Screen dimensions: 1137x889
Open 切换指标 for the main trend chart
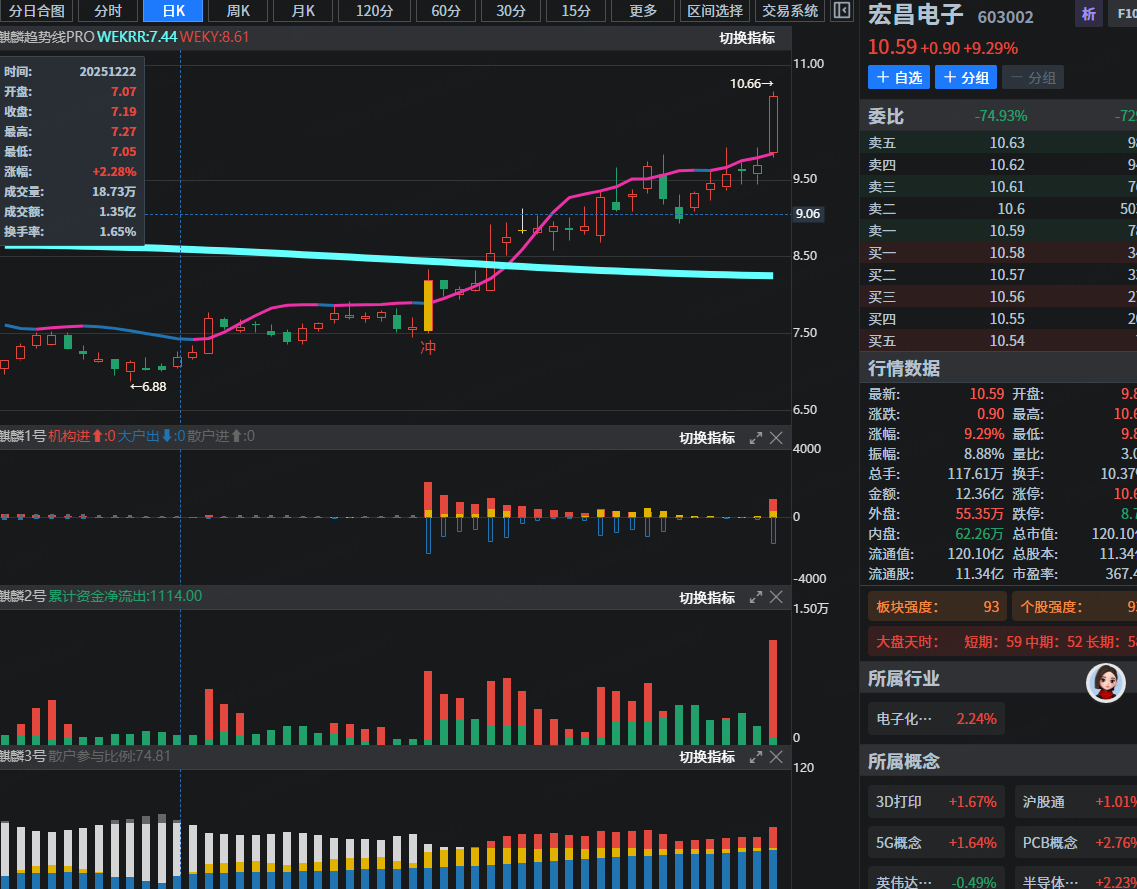[747, 38]
